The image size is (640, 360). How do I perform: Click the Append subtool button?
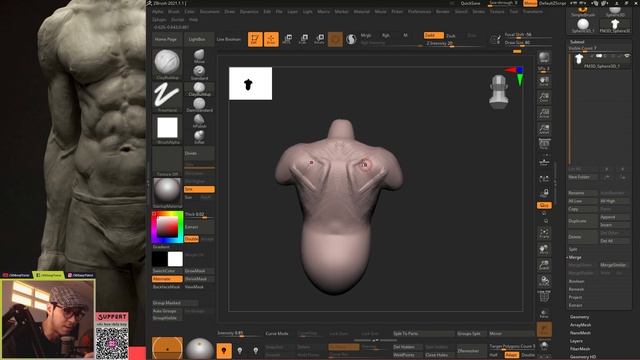pyautogui.click(x=614, y=217)
